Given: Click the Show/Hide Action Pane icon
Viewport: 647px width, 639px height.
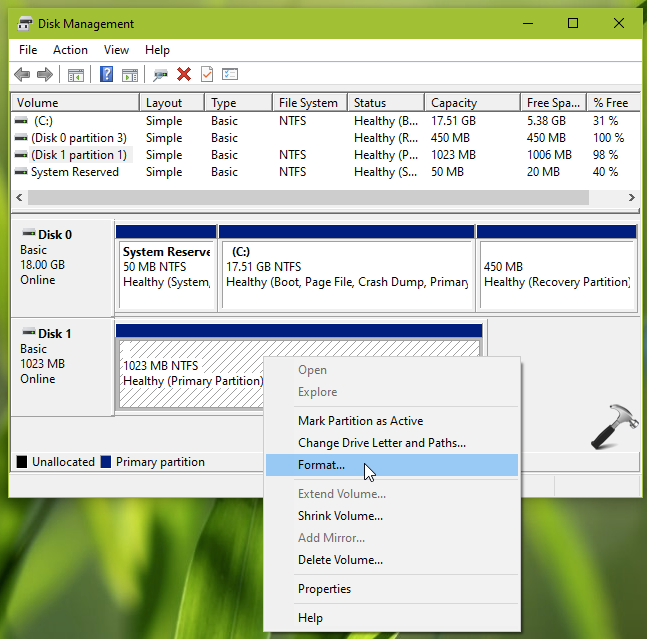Looking at the screenshot, I should pyautogui.click(x=129, y=75).
